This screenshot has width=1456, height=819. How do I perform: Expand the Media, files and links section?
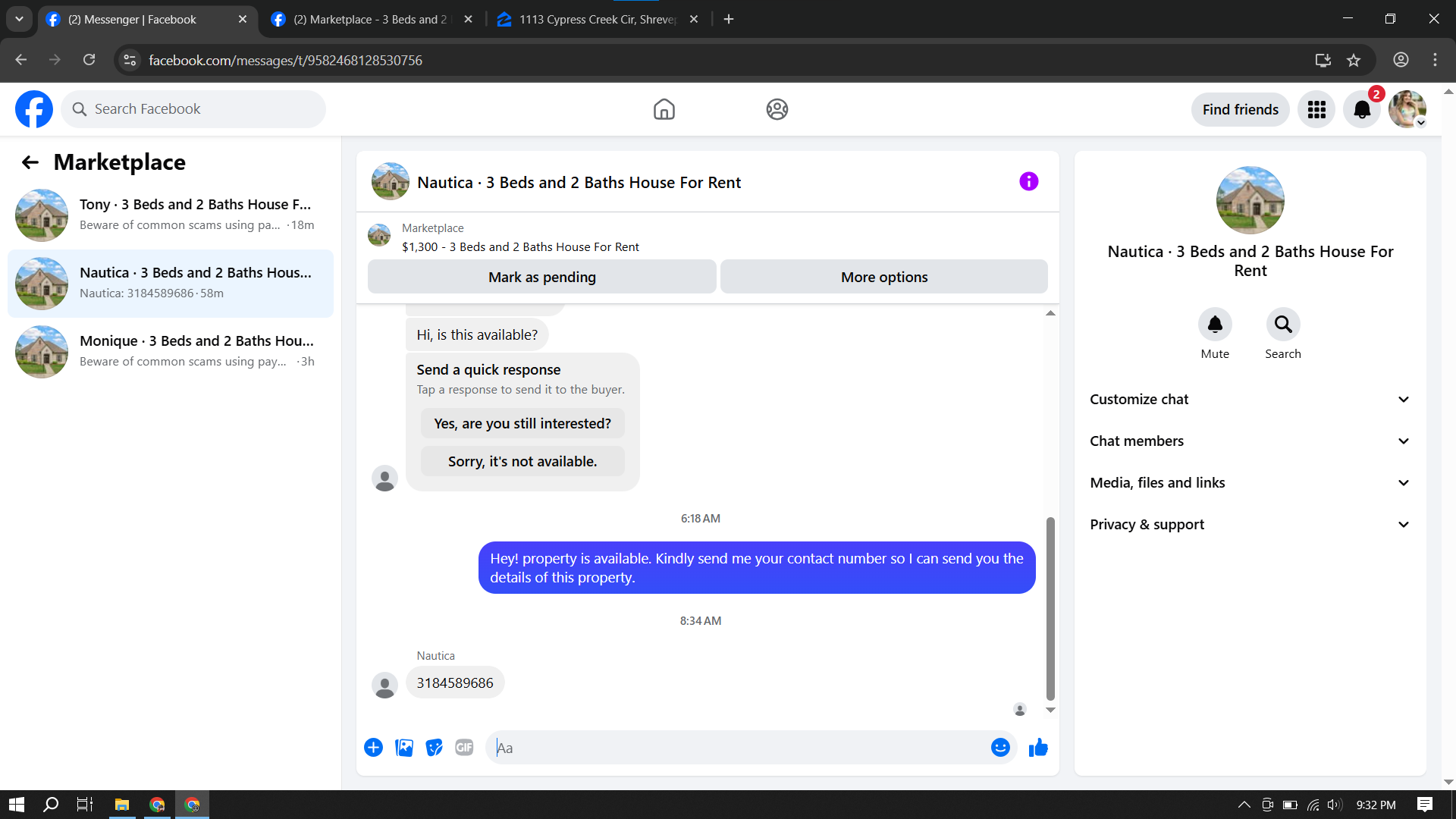coord(1250,483)
